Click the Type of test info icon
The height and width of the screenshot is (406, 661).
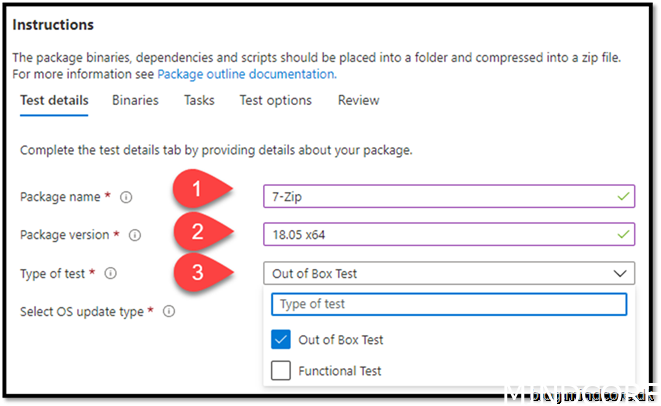coord(110,273)
